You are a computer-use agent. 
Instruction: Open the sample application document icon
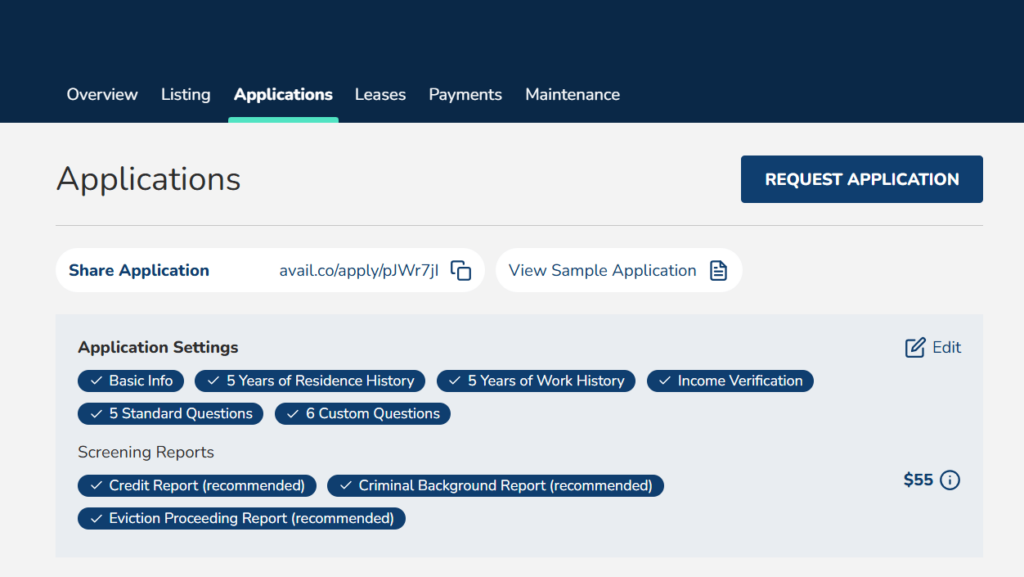(x=718, y=269)
